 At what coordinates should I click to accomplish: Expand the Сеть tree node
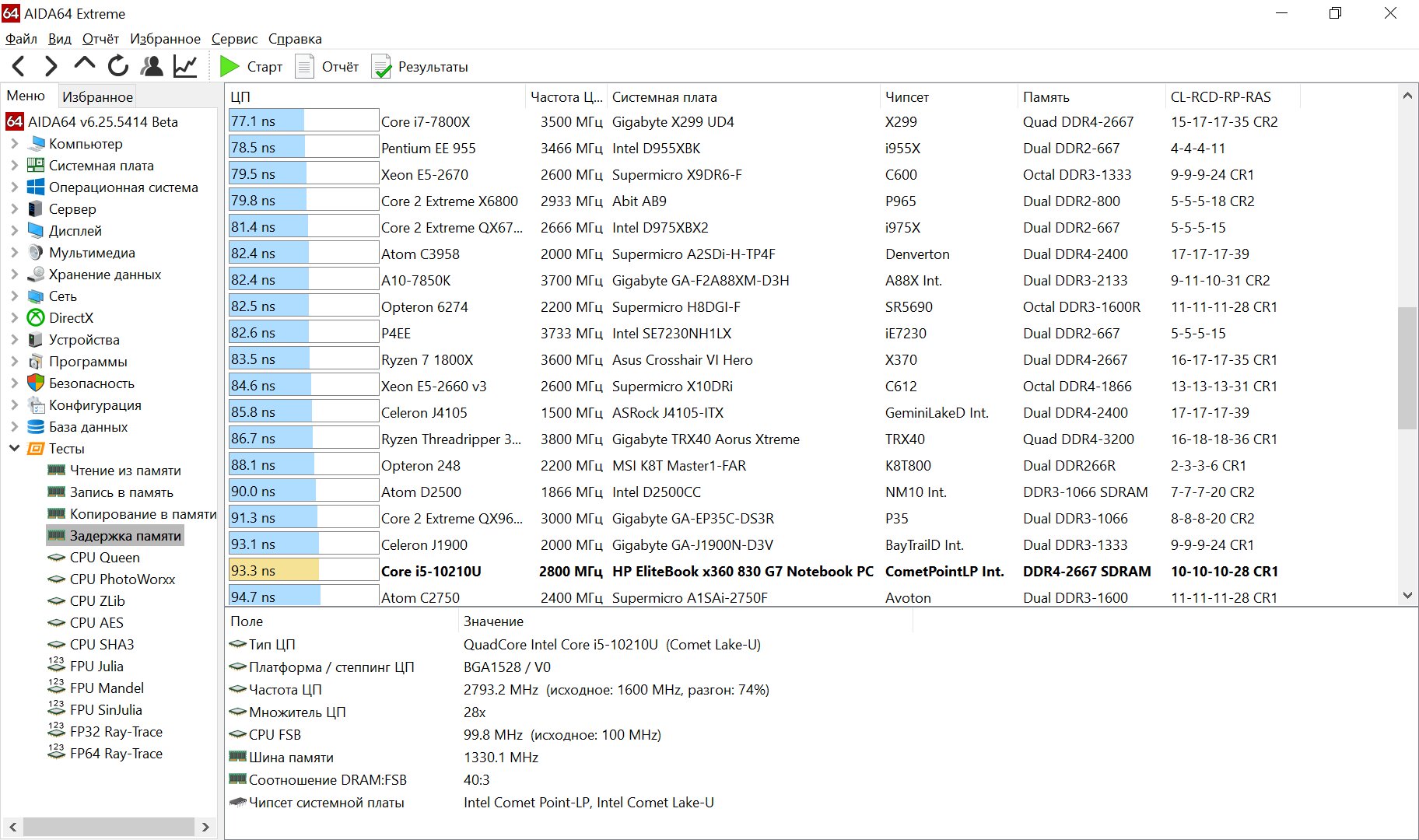pyautogui.click(x=14, y=296)
